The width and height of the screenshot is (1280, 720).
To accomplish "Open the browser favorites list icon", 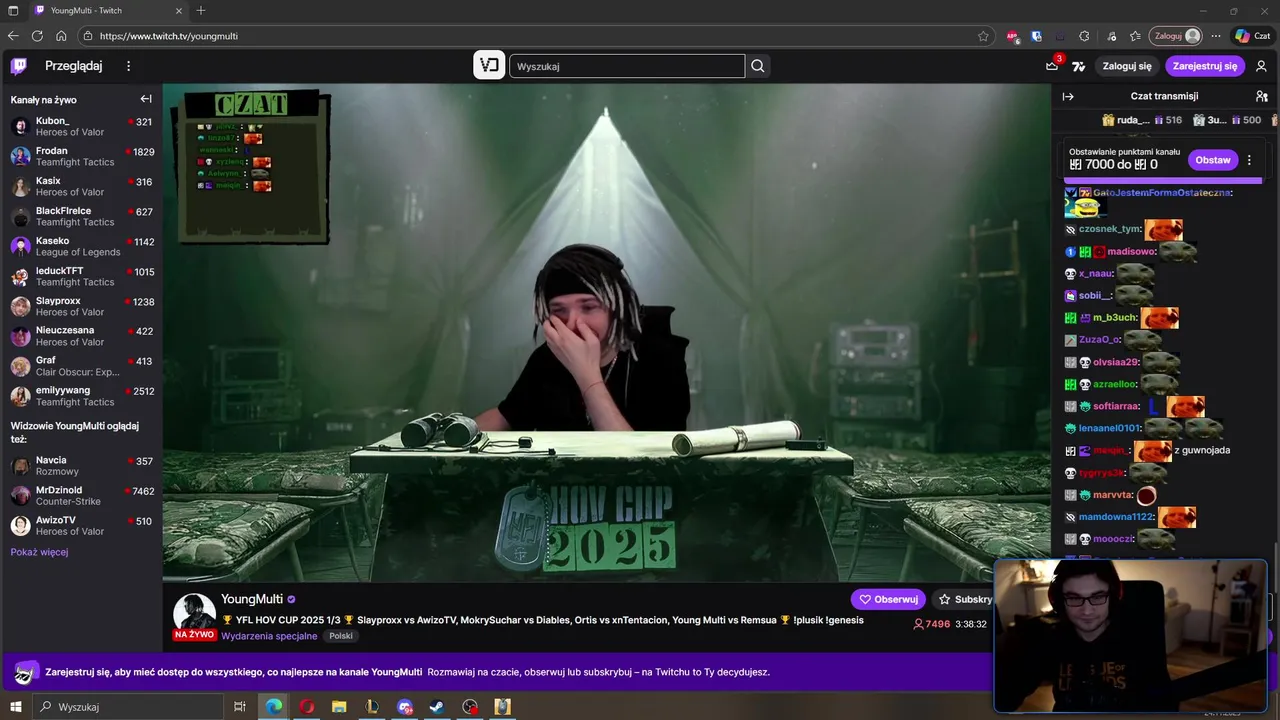I will coord(1135,36).
